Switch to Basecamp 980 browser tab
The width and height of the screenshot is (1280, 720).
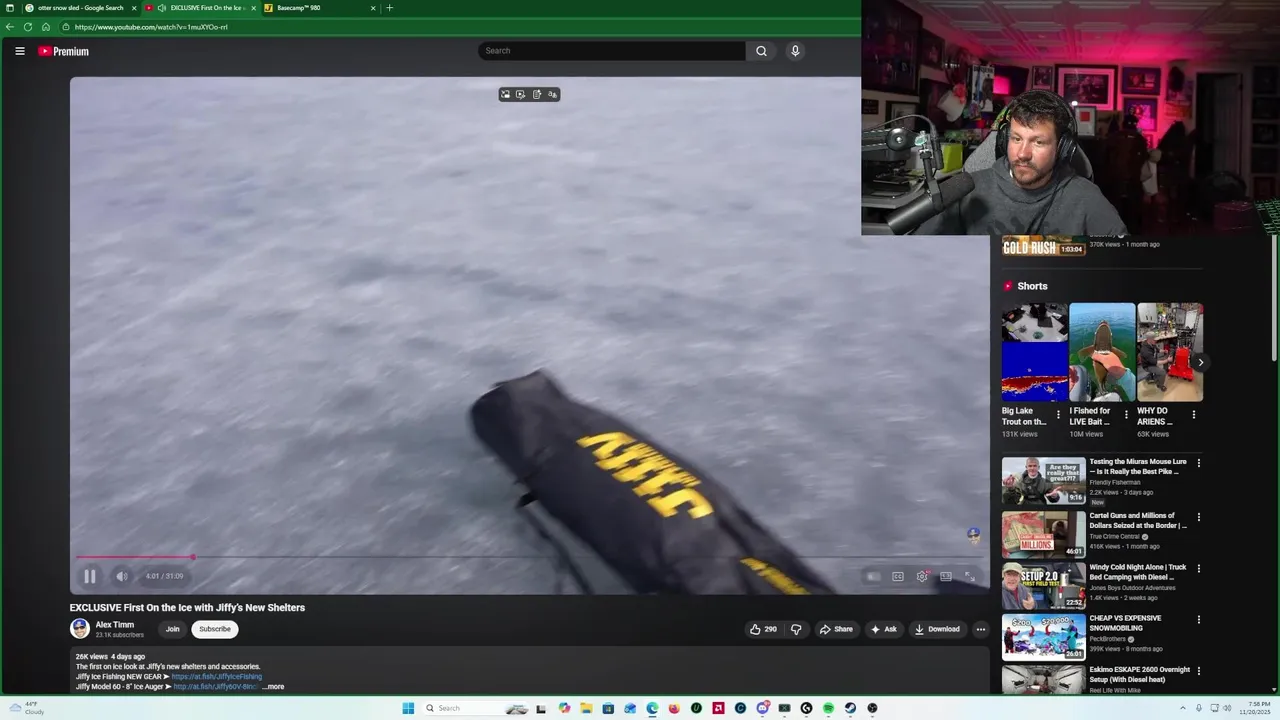click(320, 8)
